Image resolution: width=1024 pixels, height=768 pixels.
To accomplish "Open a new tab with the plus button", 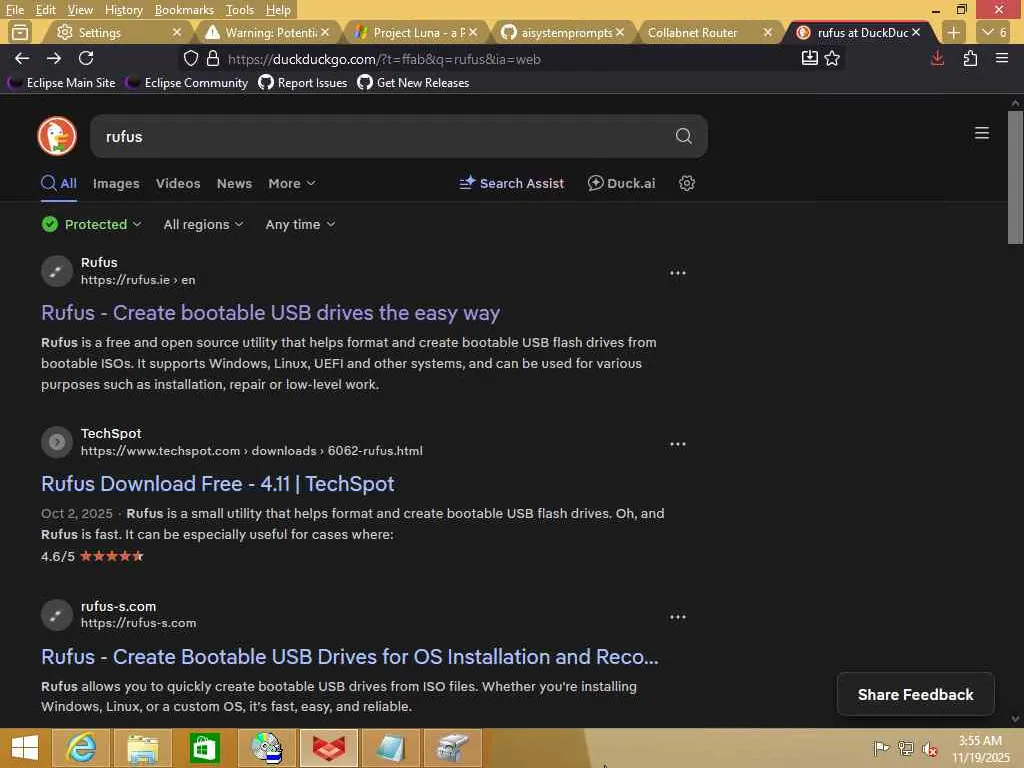I will click(953, 32).
